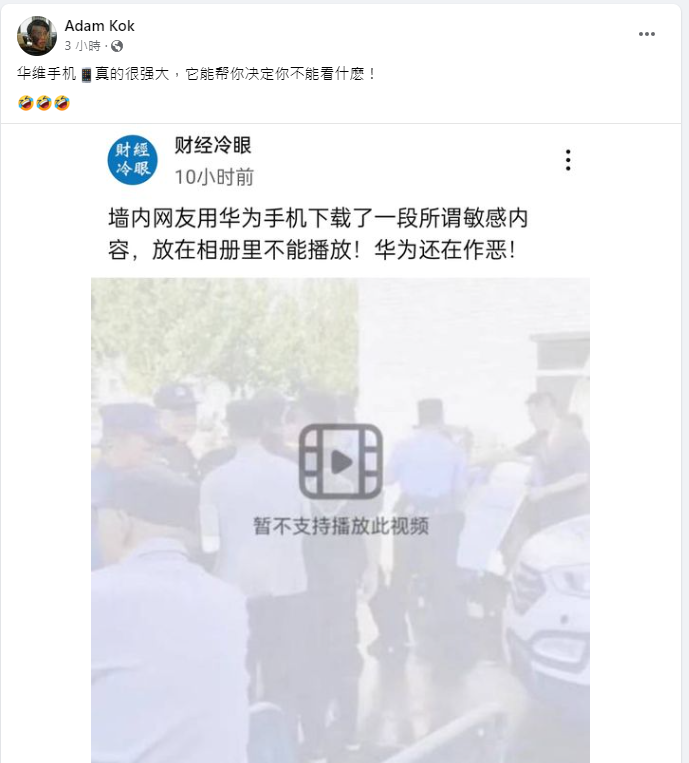Open the post's three-dot options menu

tap(647, 34)
